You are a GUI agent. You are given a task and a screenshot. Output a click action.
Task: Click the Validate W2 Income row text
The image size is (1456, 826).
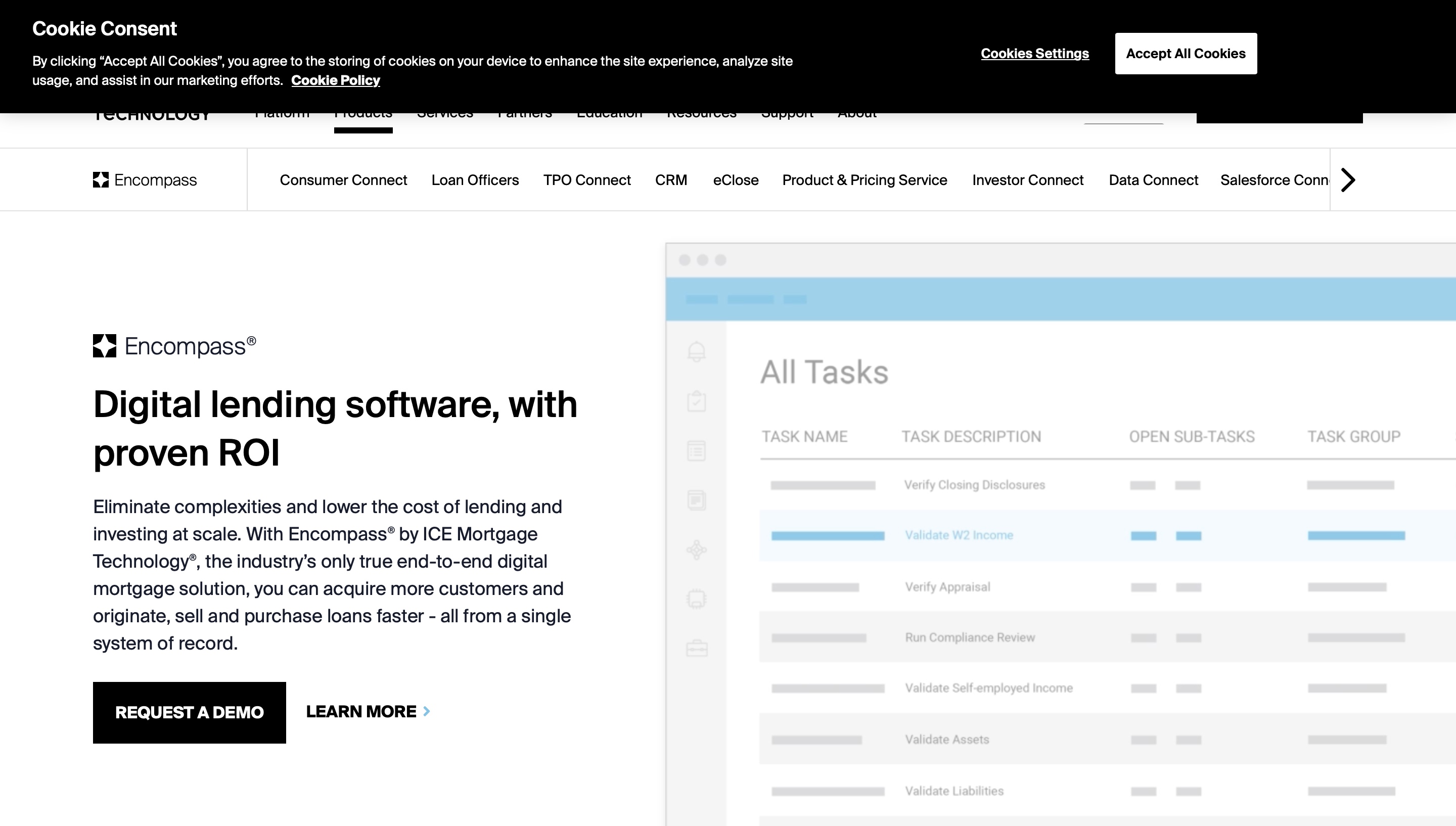point(959,535)
